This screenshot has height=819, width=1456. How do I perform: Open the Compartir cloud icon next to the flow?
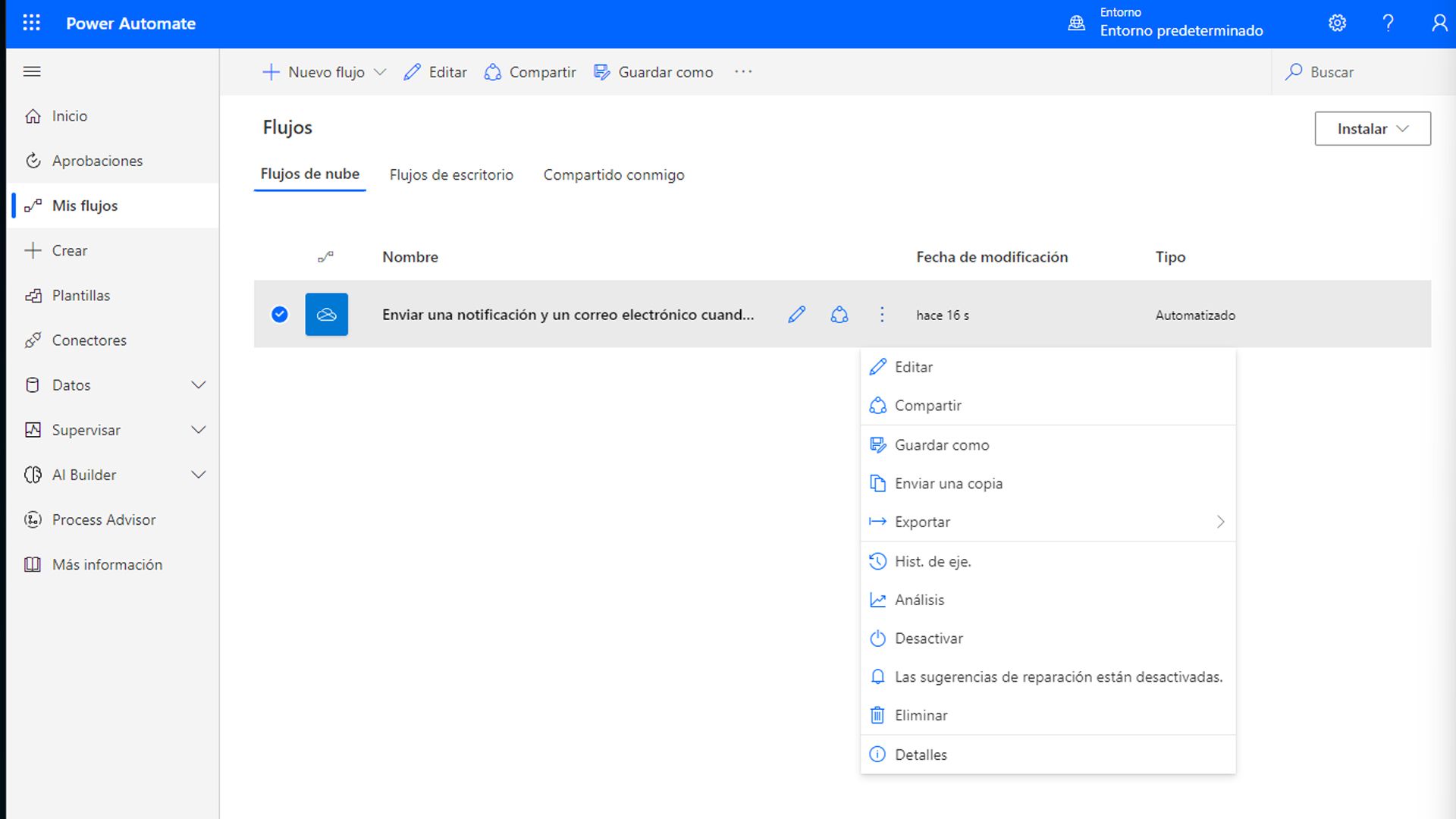839,315
